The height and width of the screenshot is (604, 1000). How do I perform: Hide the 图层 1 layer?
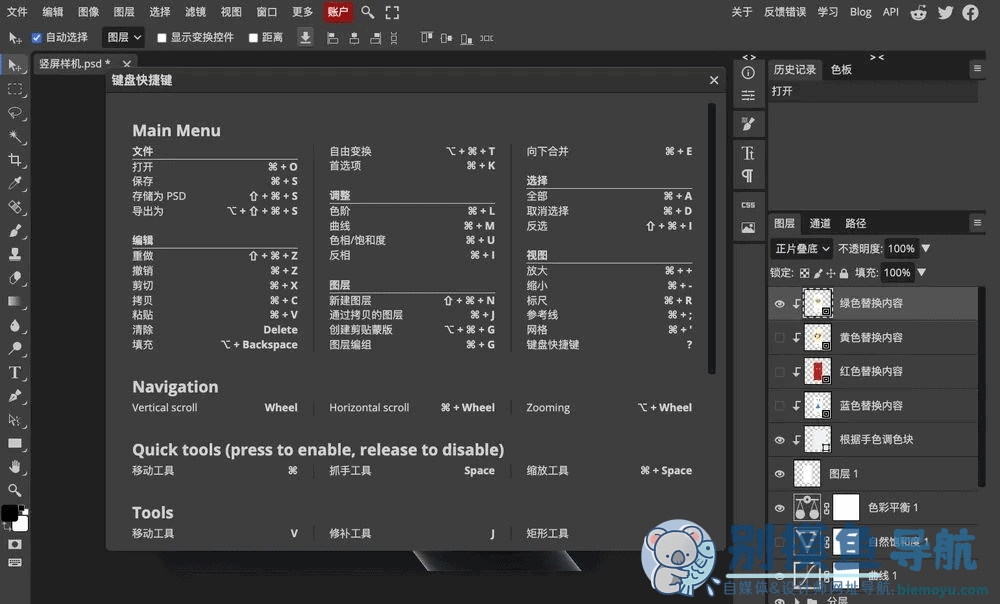coord(779,474)
